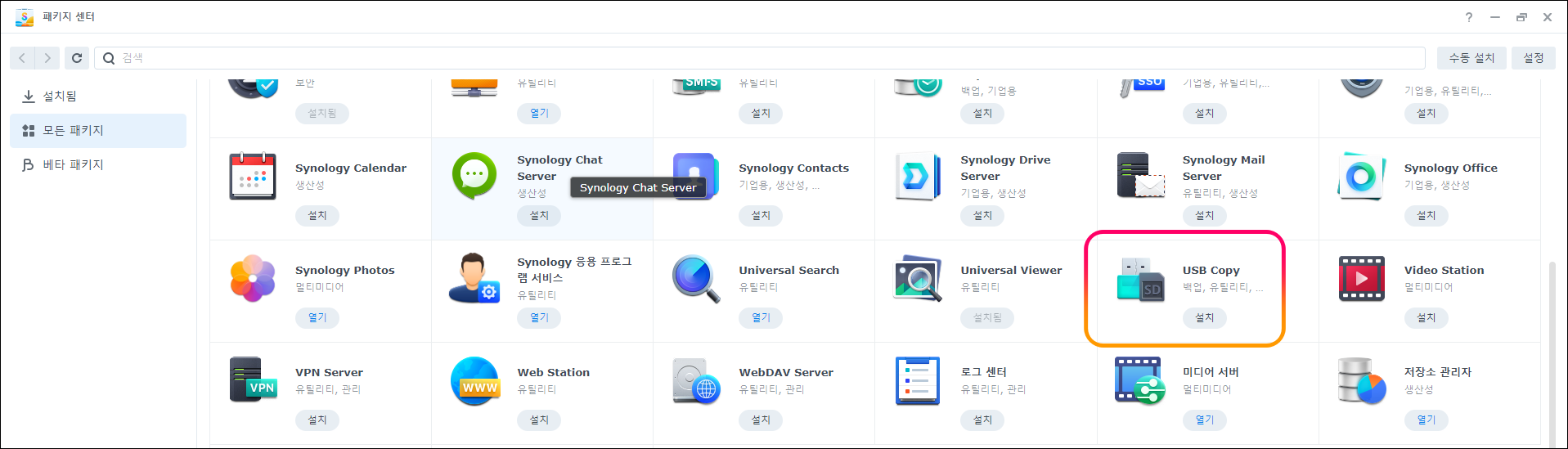
Task: Click the WebDAV Server title text
Action: click(786, 372)
